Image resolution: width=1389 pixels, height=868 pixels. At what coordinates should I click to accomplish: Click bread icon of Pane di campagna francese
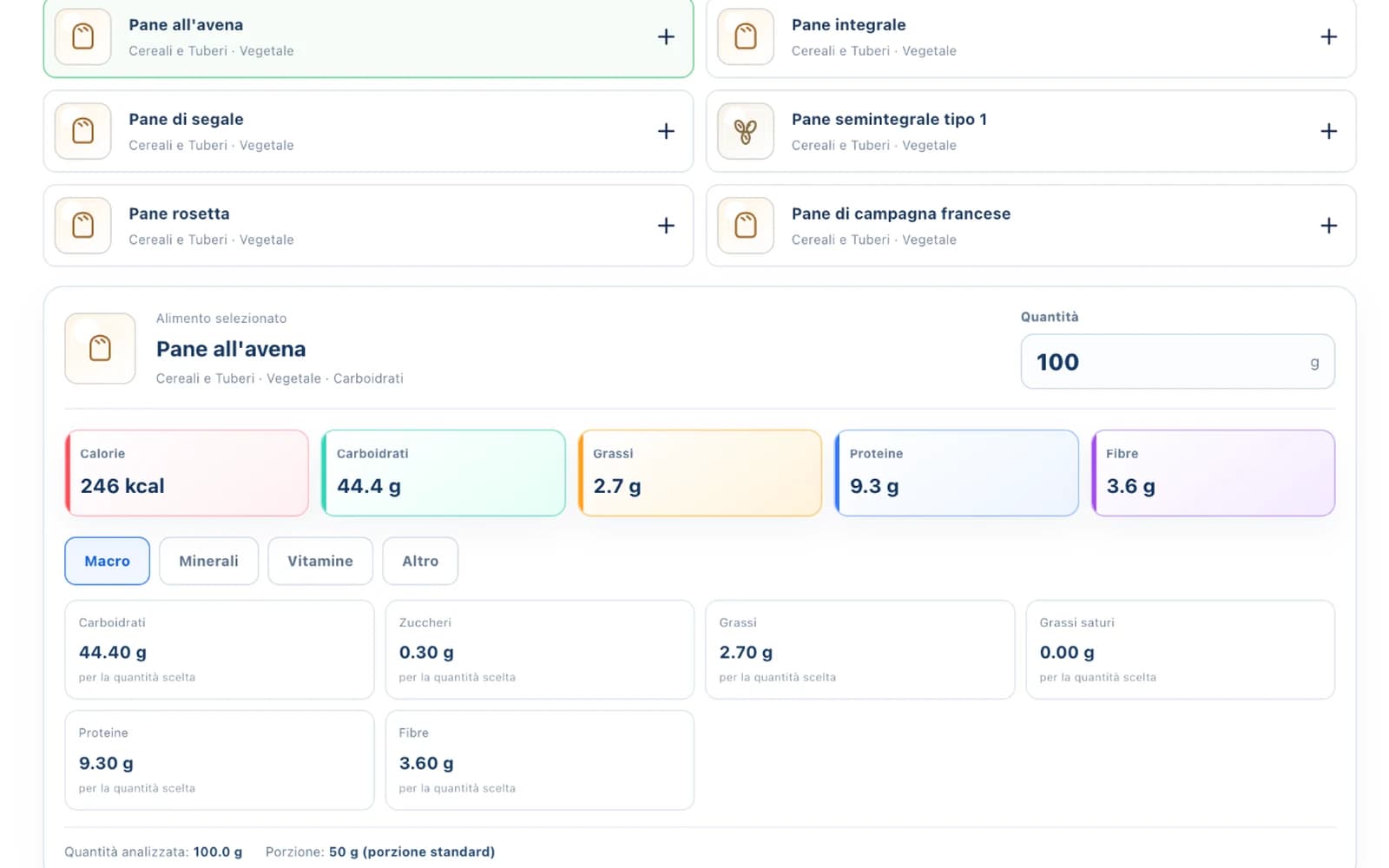(x=746, y=226)
